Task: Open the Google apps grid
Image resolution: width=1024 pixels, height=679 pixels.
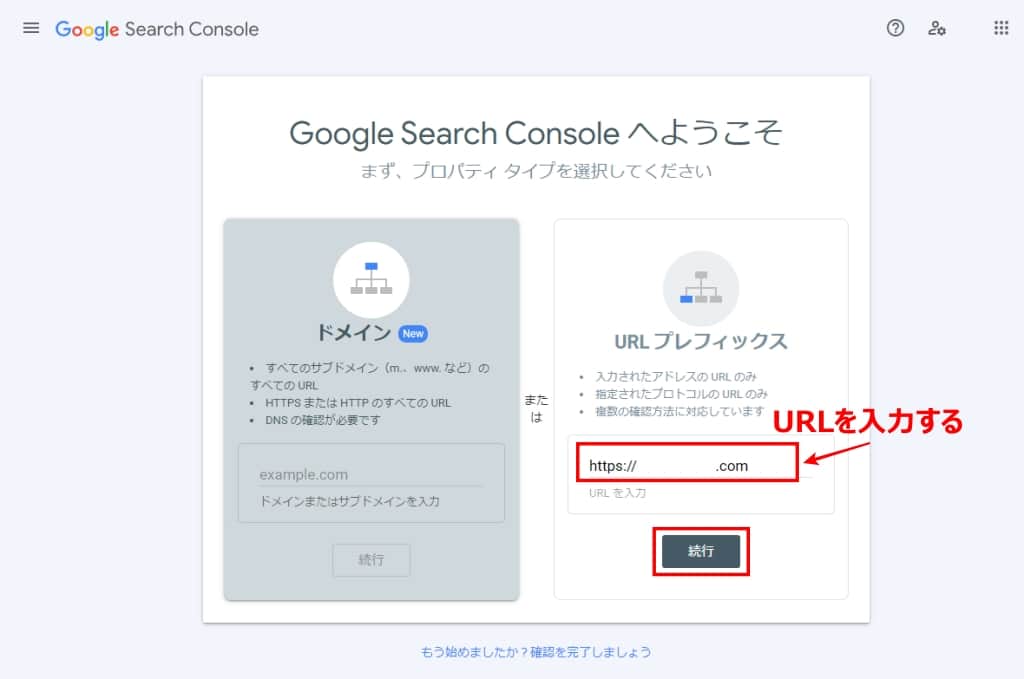Action: (1001, 28)
